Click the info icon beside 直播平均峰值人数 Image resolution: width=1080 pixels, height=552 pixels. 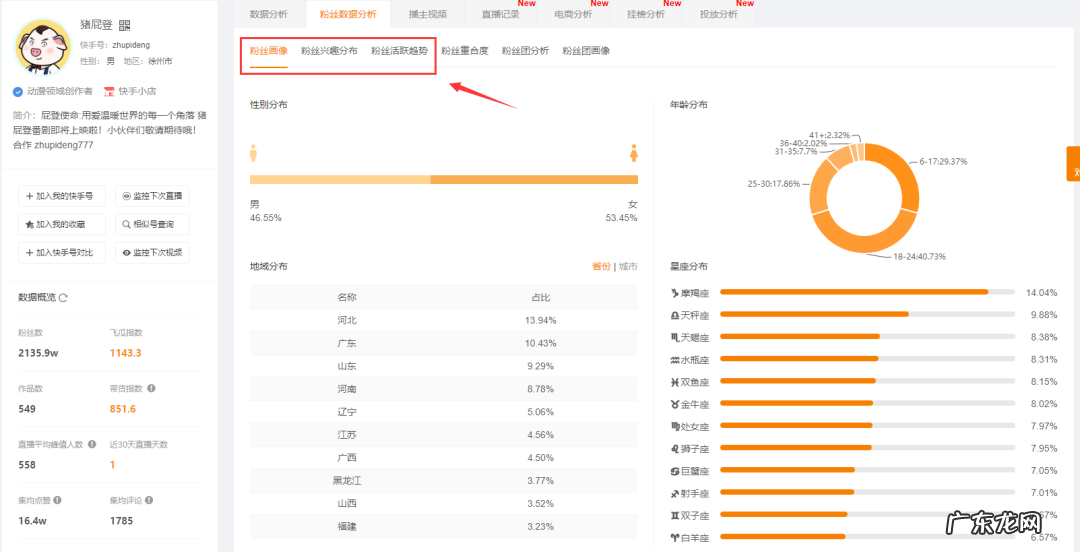[x=93, y=444]
